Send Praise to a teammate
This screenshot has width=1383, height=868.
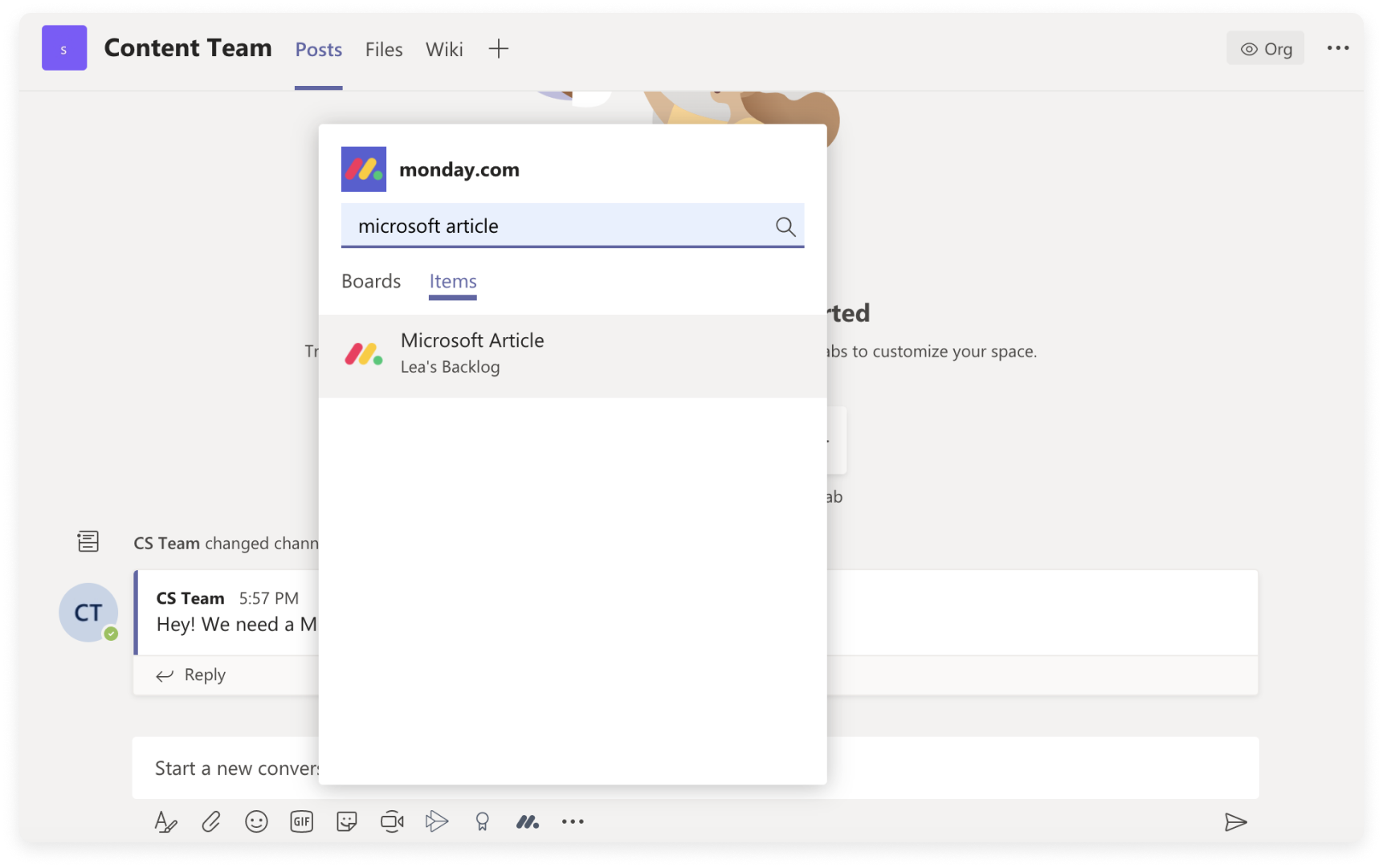(x=483, y=821)
